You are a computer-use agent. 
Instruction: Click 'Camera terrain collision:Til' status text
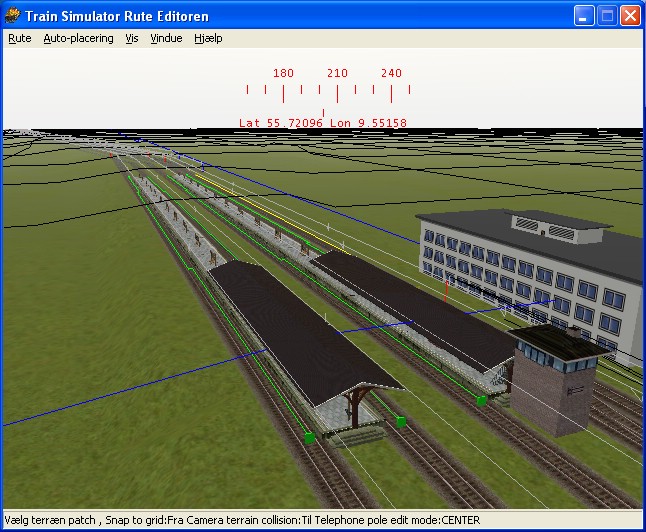[x=249, y=520]
